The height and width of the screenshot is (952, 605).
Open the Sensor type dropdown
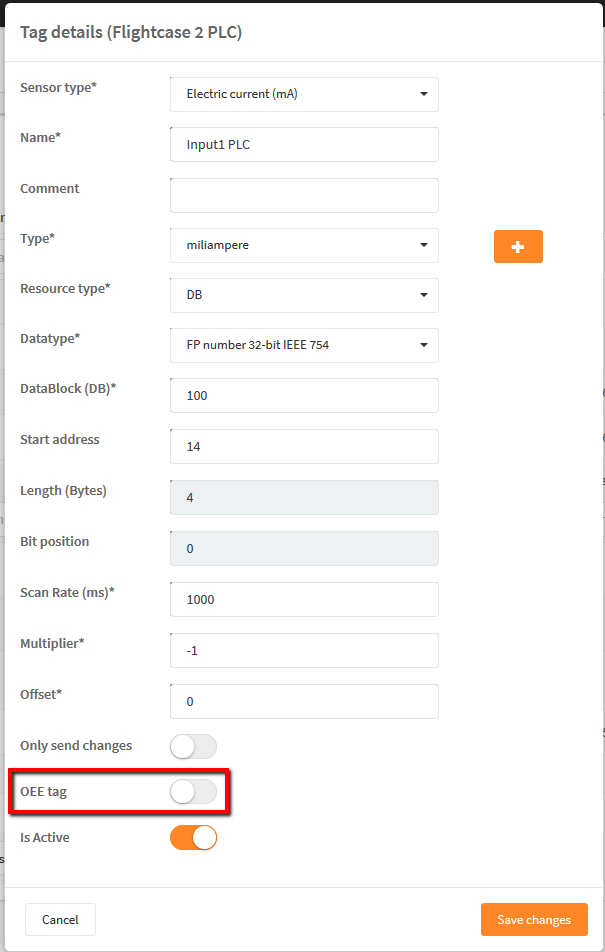[304, 94]
